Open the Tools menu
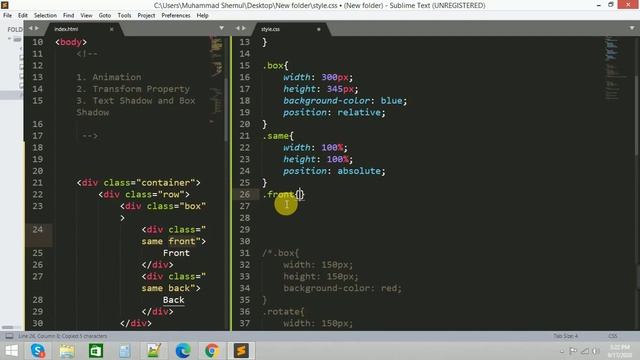 (124, 16)
